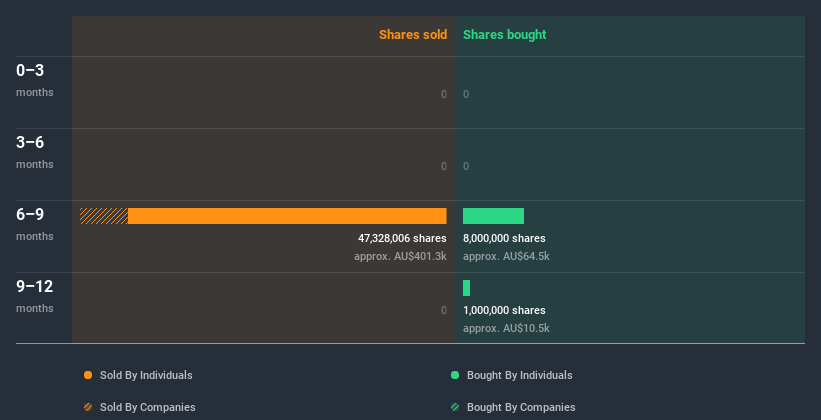Click the 6–9 months row label
Screen dimensions: 821x420
click(35, 224)
